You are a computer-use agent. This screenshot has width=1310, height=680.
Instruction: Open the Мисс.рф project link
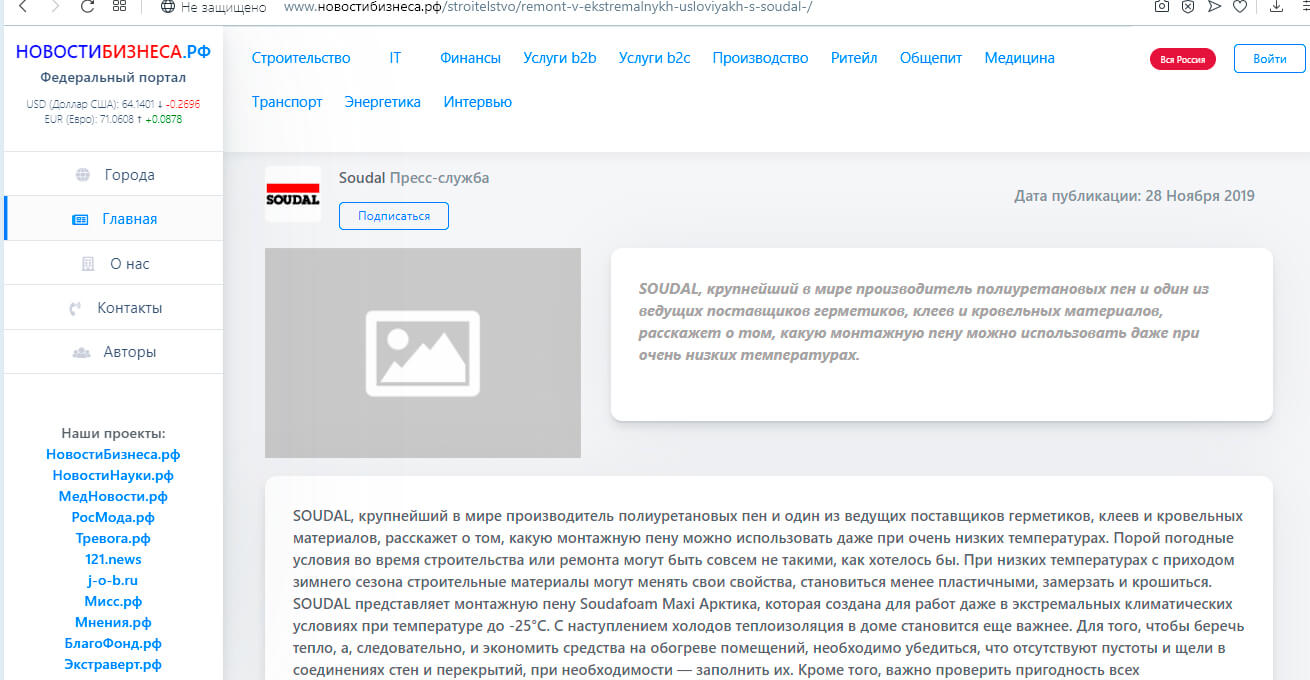(x=113, y=601)
